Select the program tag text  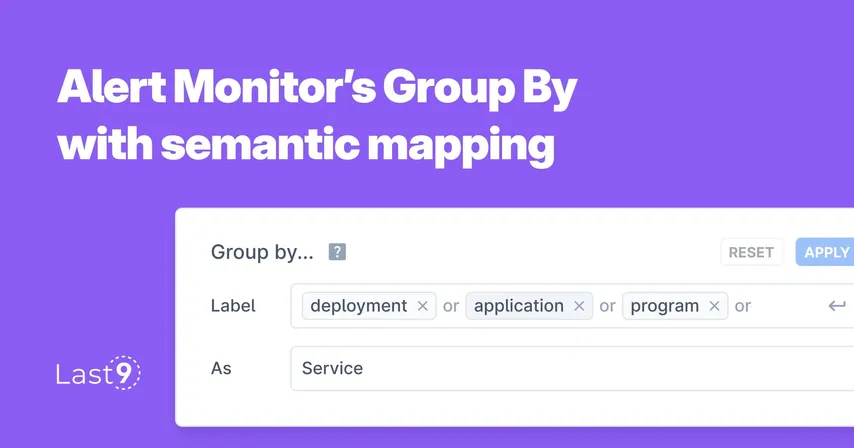click(664, 306)
